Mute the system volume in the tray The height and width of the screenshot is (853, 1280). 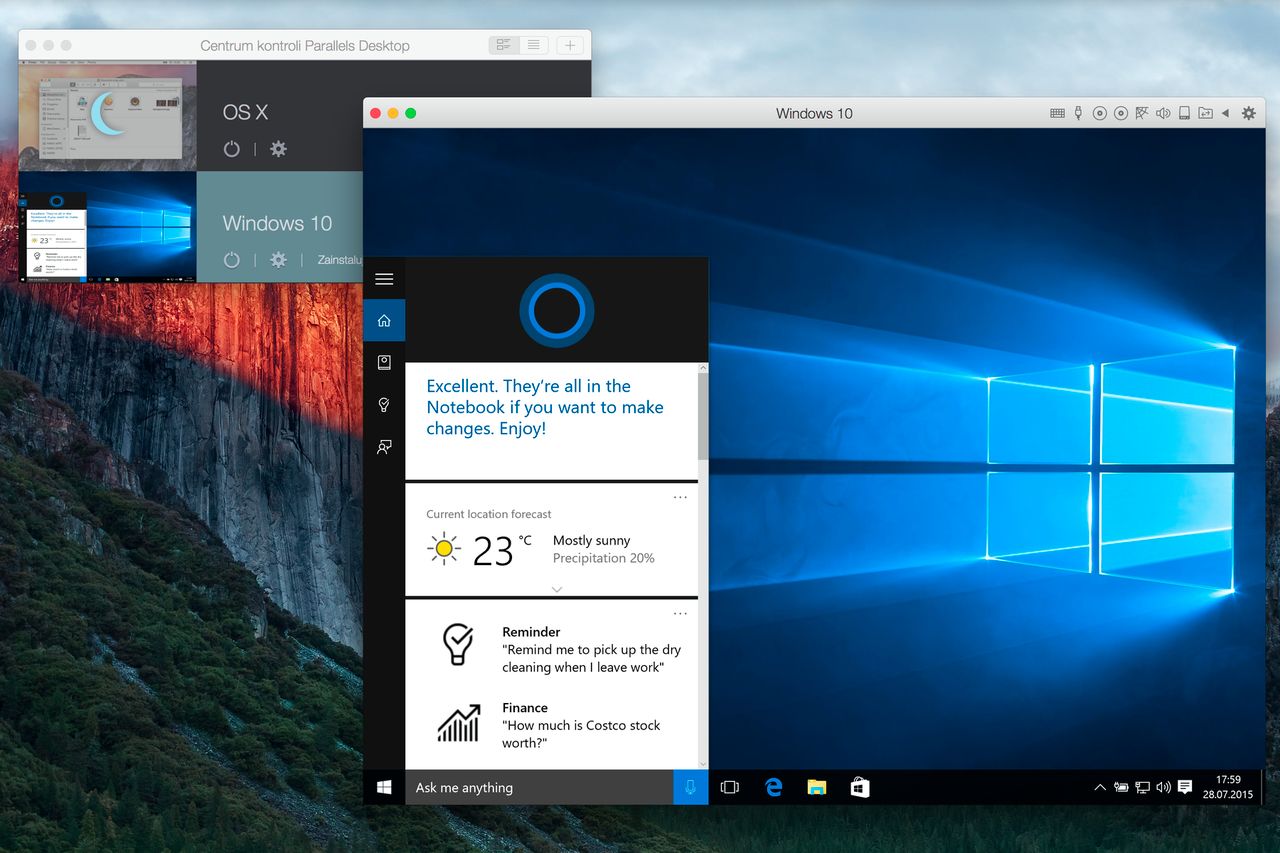click(1163, 787)
